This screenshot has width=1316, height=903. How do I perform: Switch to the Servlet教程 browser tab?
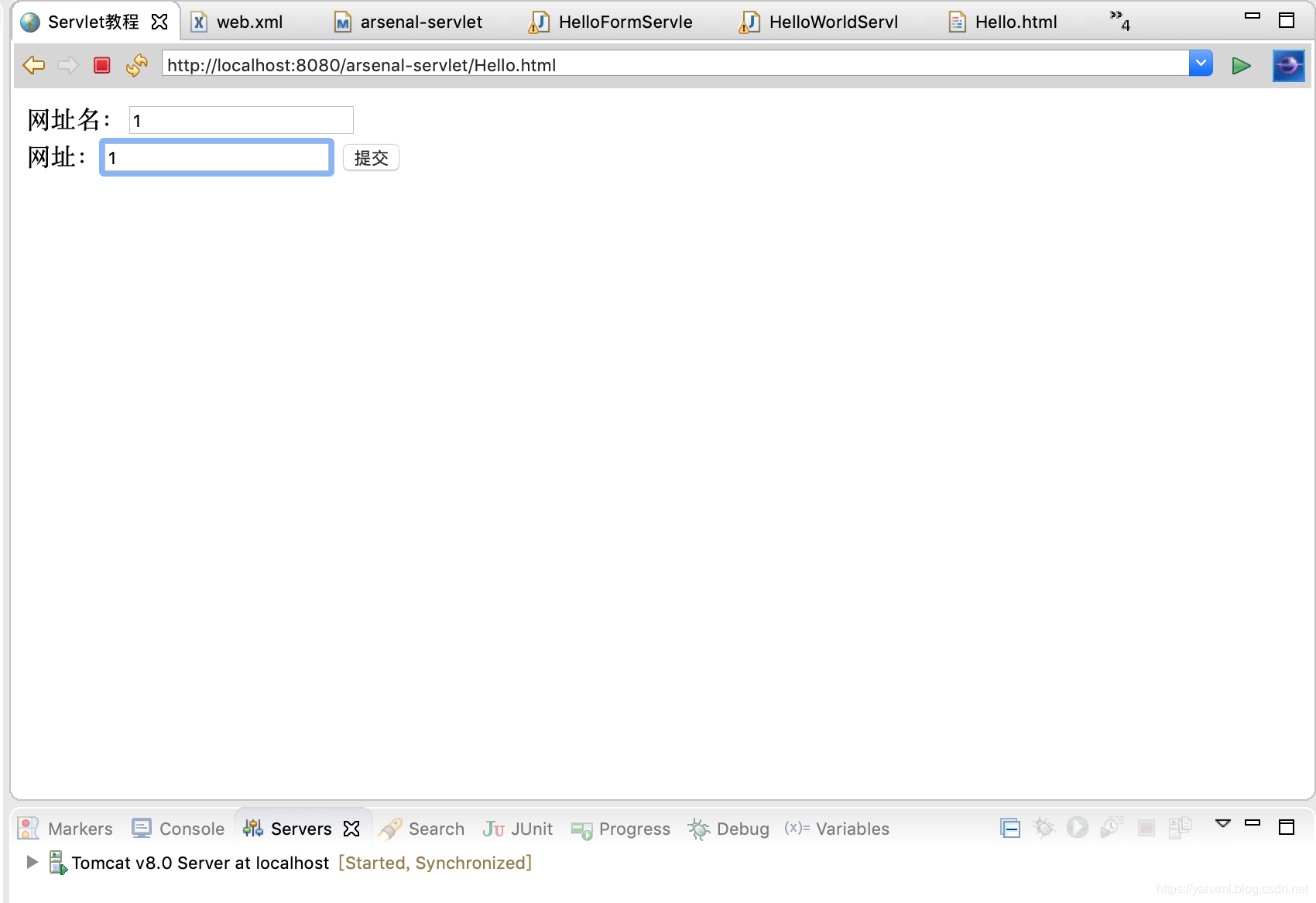point(93,22)
